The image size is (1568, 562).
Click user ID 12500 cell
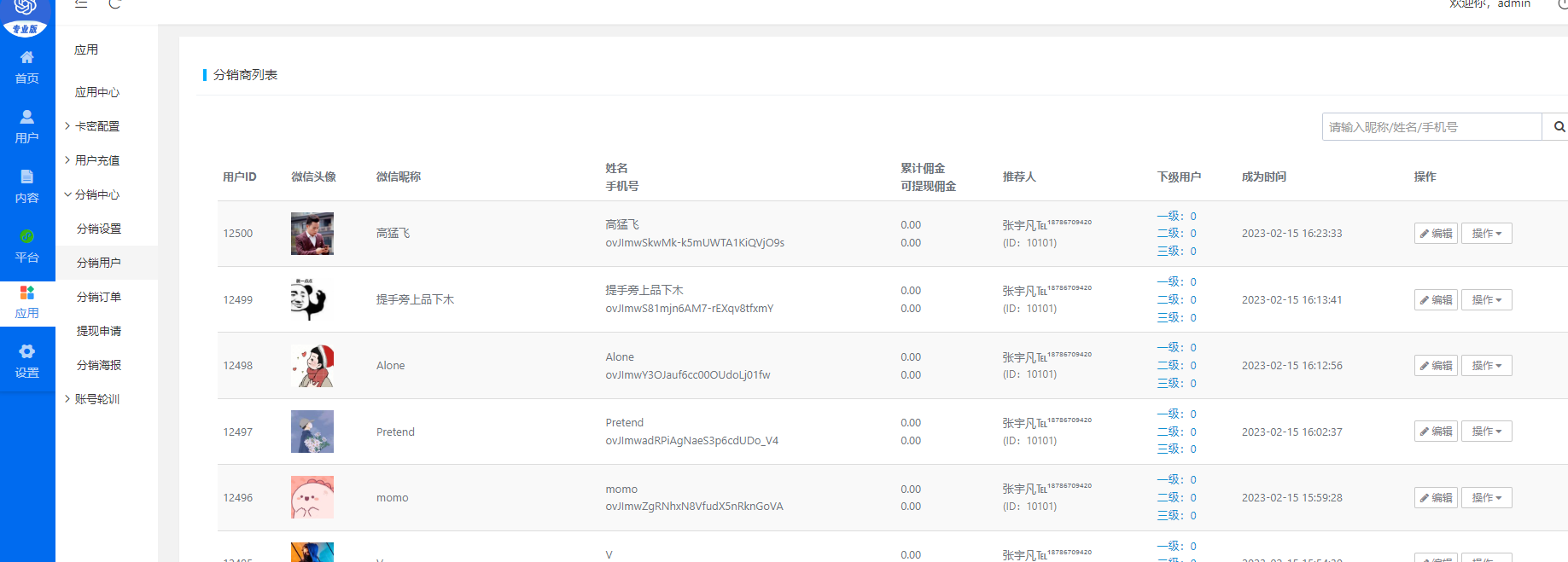tap(238, 234)
